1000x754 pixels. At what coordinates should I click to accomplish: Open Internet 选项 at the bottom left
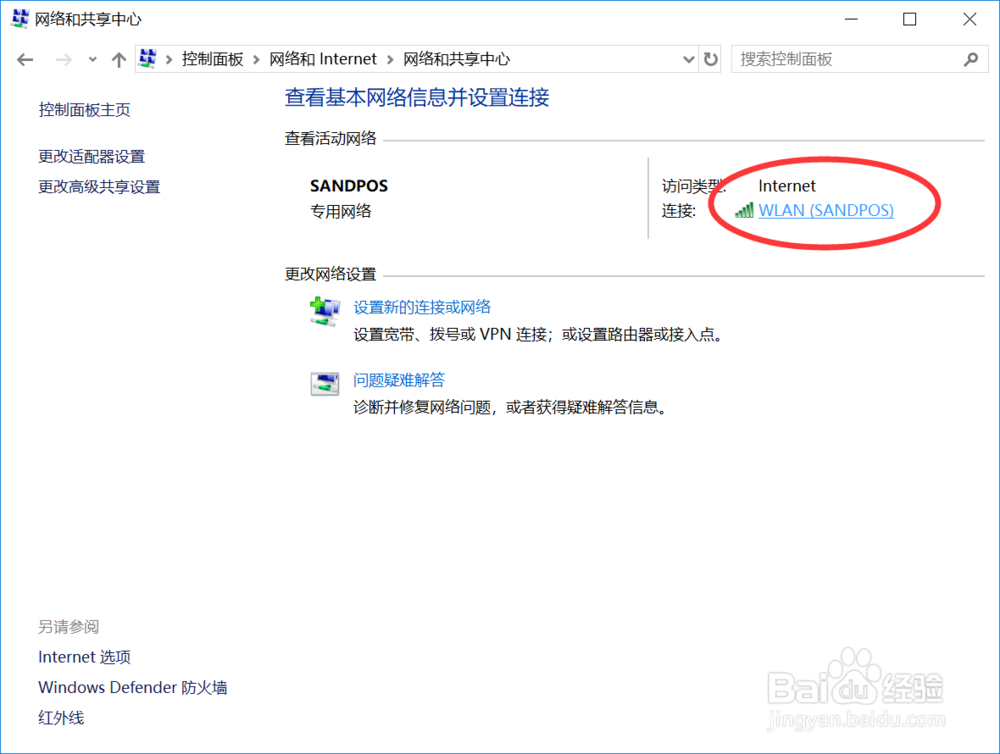click(x=84, y=657)
